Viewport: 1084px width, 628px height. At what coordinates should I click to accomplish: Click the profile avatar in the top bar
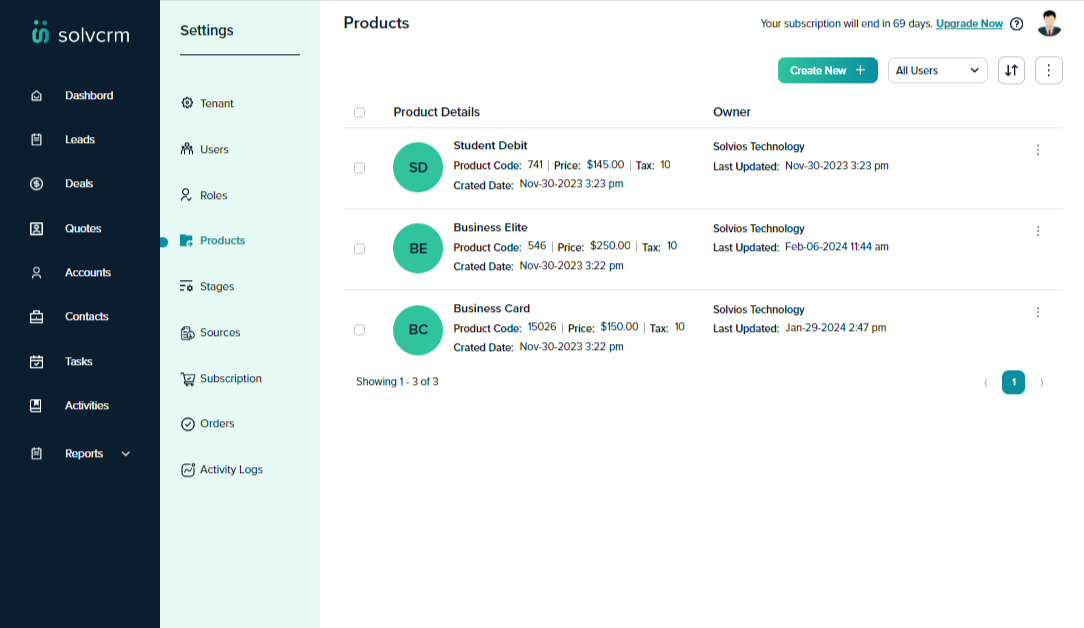[x=1049, y=22]
